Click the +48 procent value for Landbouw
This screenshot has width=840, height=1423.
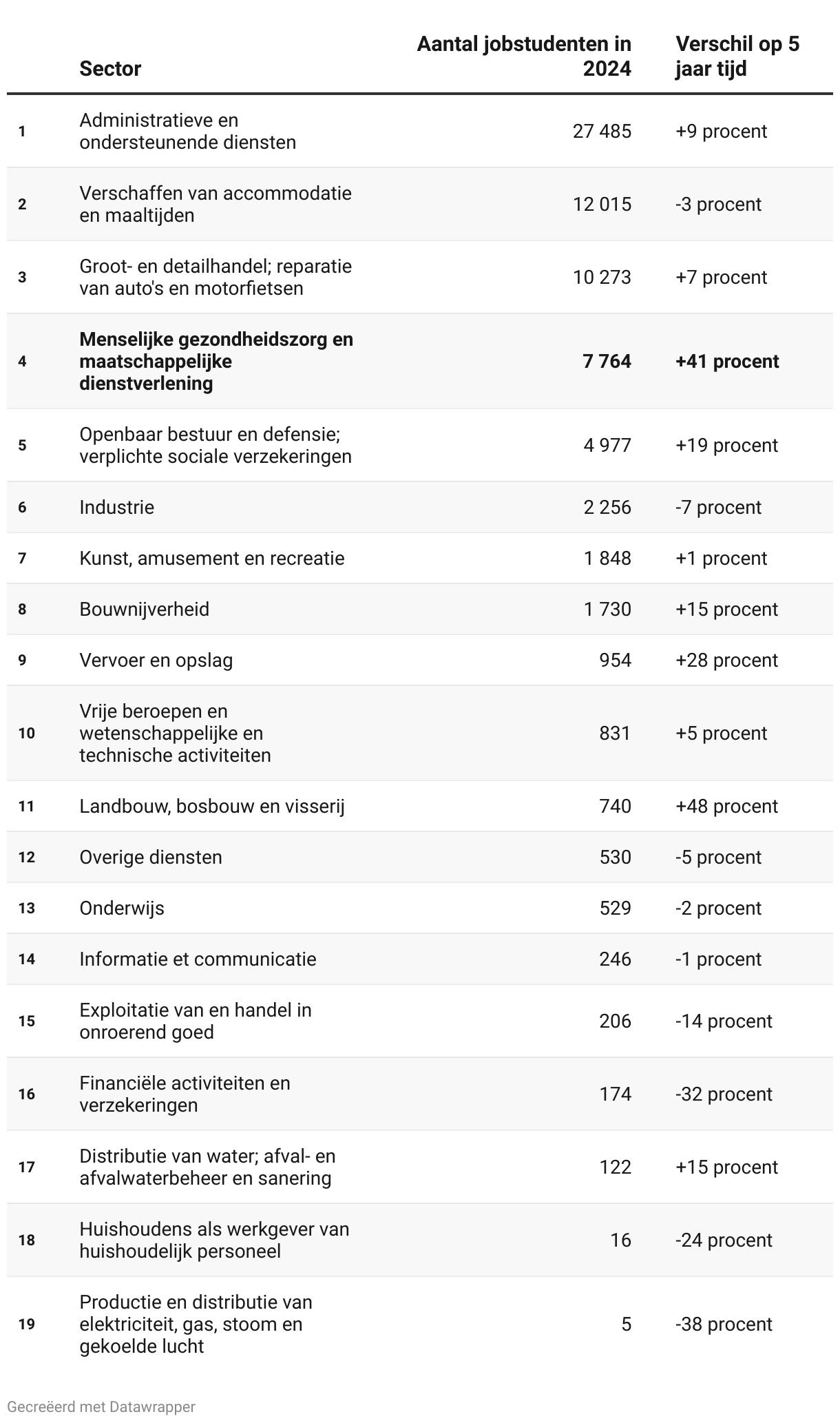(x=726, y=806)
